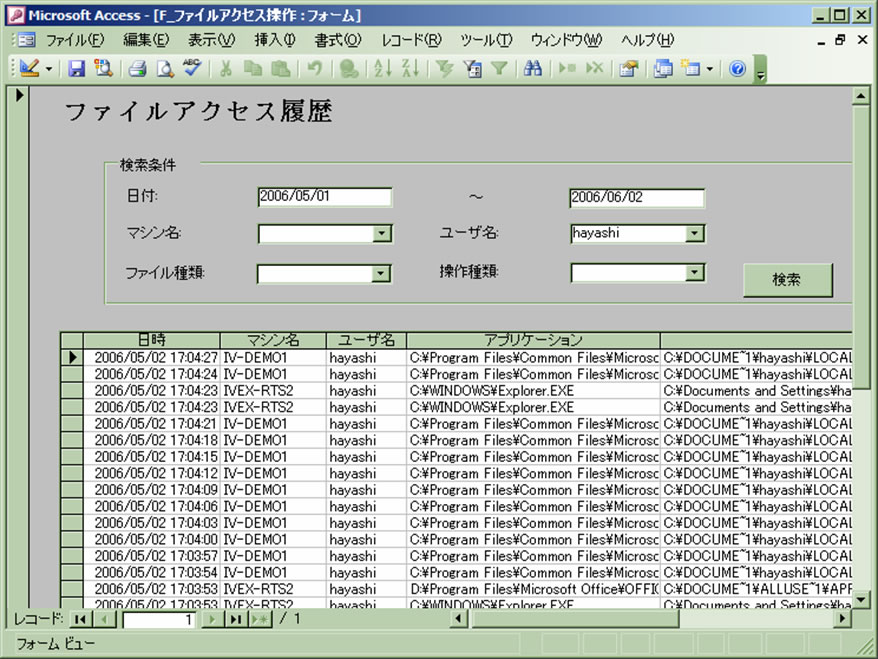Open the ファイル(F) menu
This screenshot has height=659, width=878.
click(74, 41)
